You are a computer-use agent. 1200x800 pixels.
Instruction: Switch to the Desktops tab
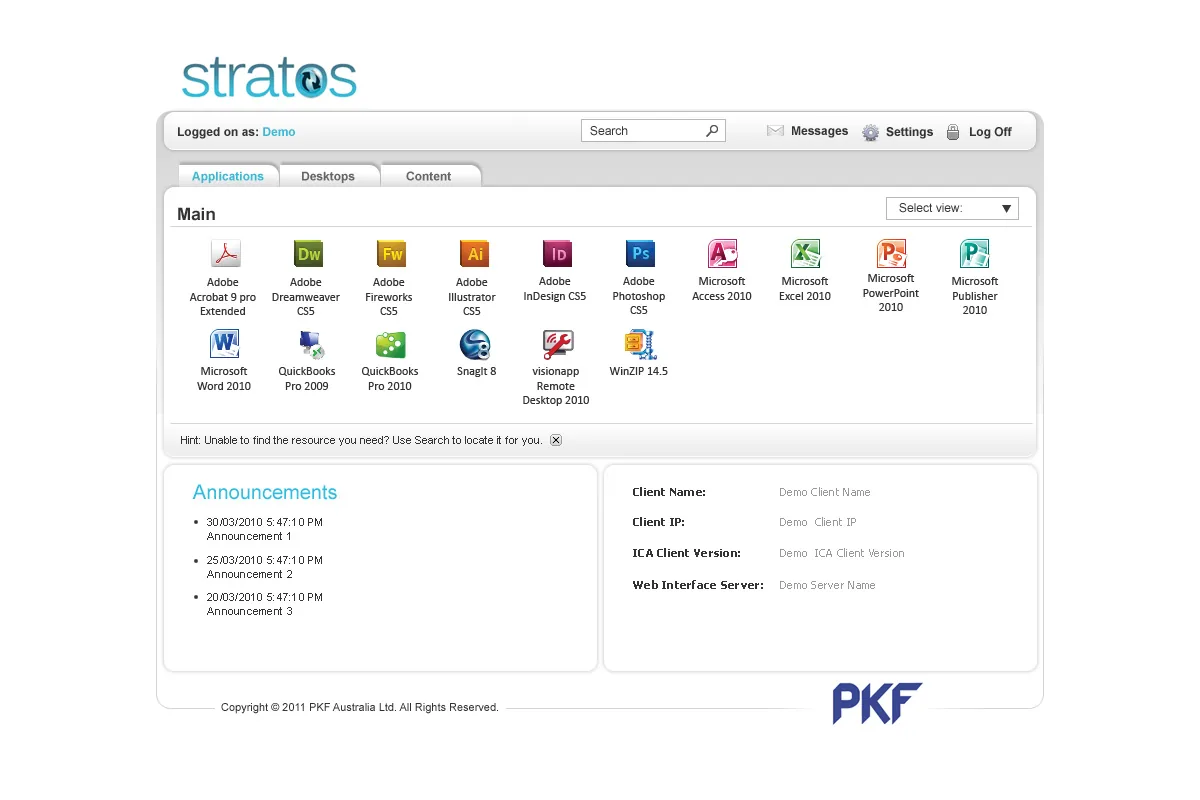pos(328,176)
